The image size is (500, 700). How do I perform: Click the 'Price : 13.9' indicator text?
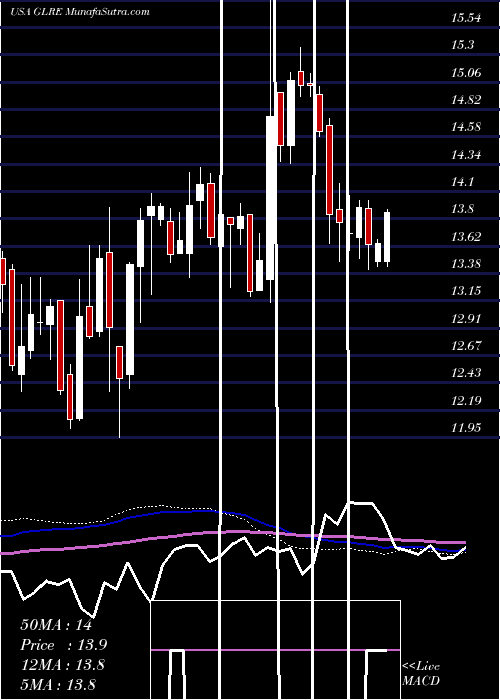(63, 645)
